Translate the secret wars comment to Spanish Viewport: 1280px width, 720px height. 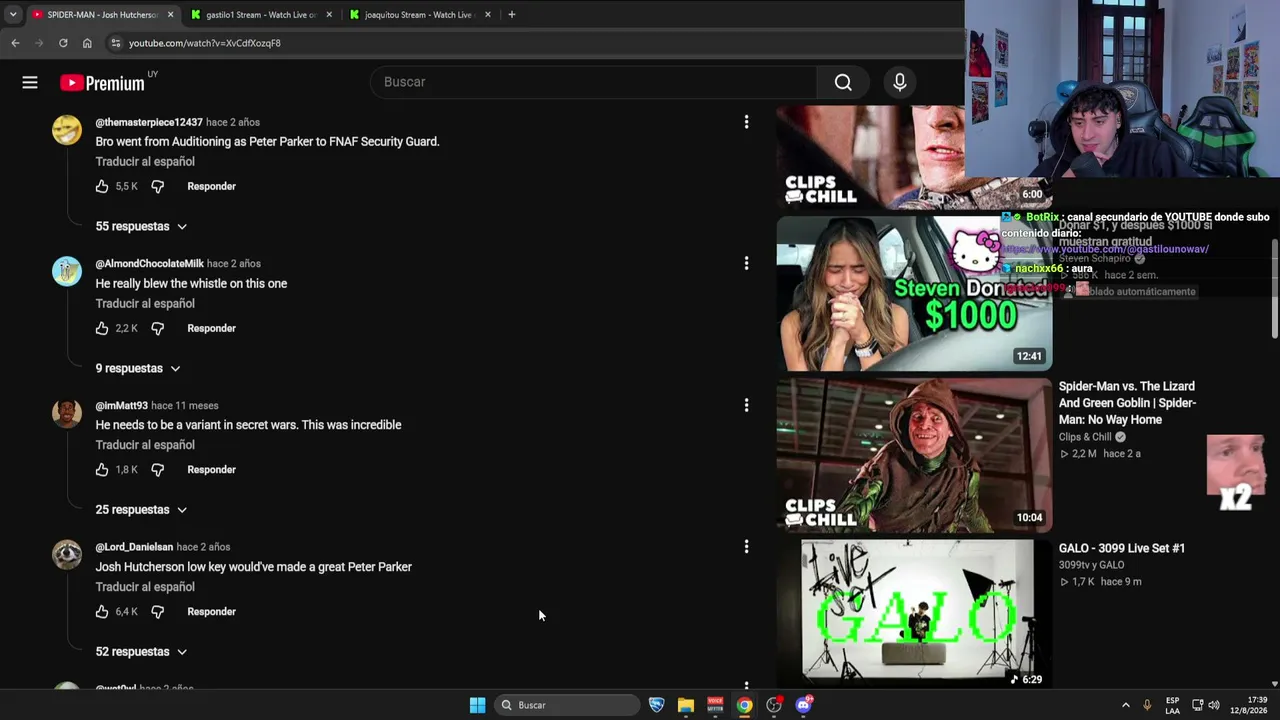(145, 445)
